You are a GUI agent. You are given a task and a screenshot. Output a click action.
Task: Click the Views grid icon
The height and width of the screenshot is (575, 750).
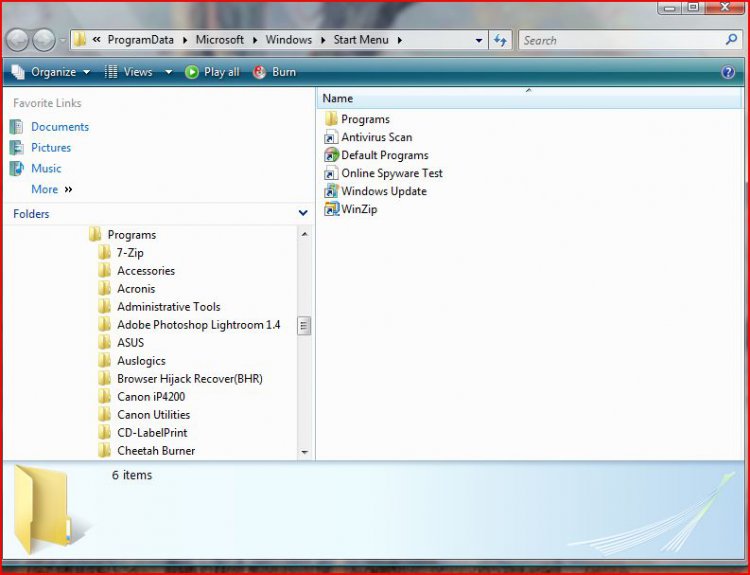click(x=111, y=72)
